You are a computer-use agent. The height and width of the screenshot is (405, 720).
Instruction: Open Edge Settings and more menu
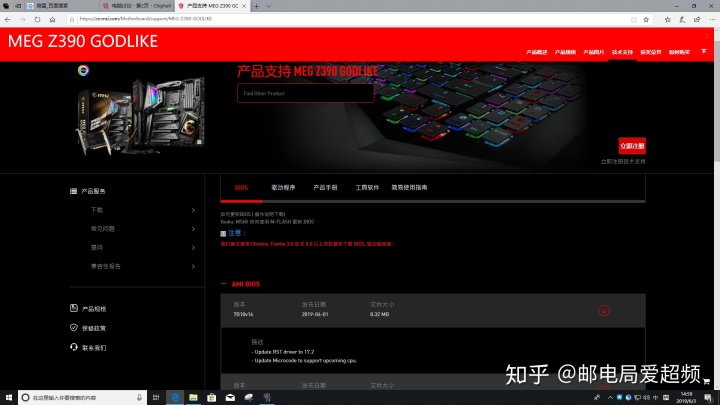click(x=712, y=19)
